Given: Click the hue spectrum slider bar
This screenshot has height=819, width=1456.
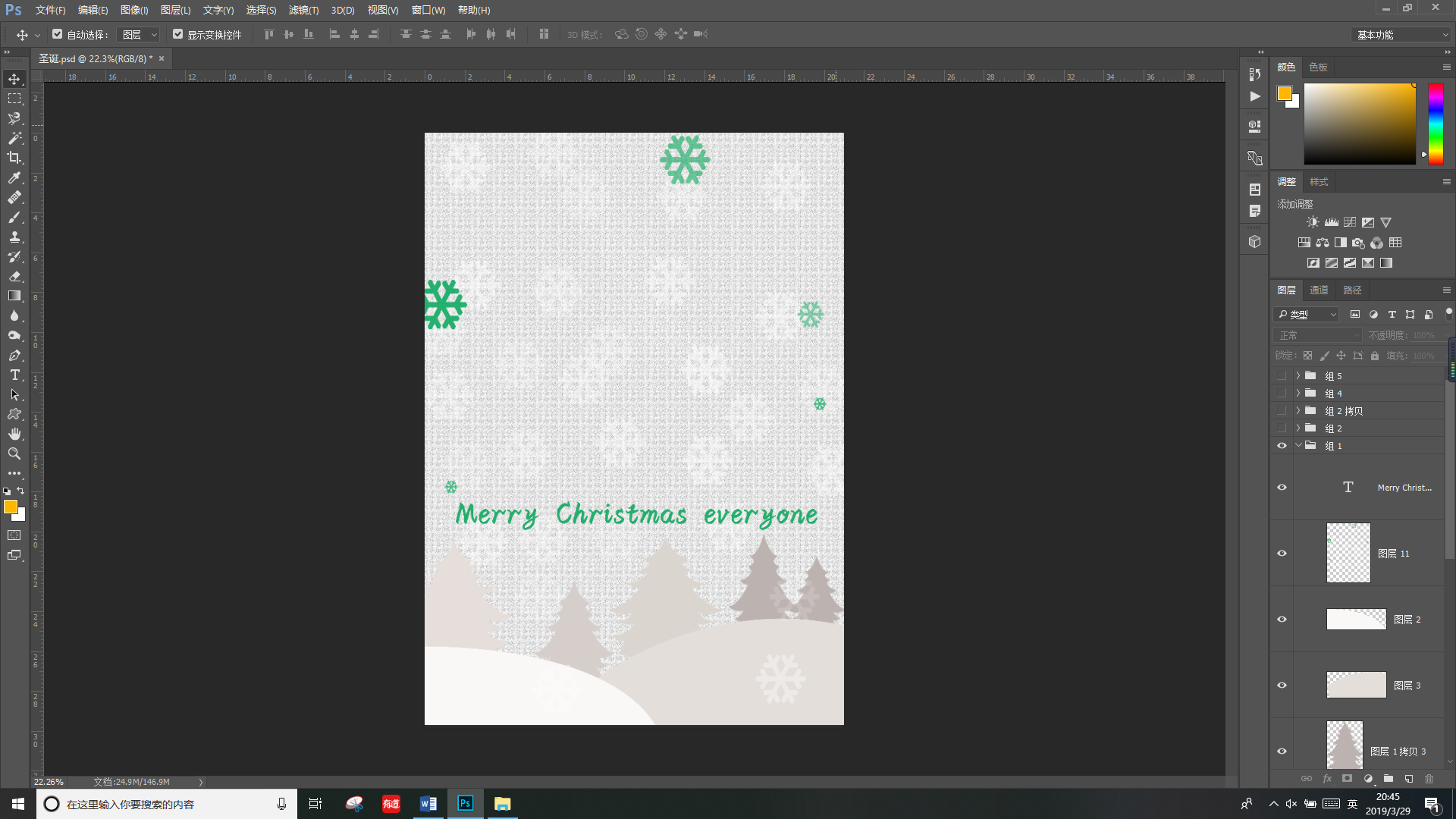Looking at the screenshot, I should (x=1436, y=124).
